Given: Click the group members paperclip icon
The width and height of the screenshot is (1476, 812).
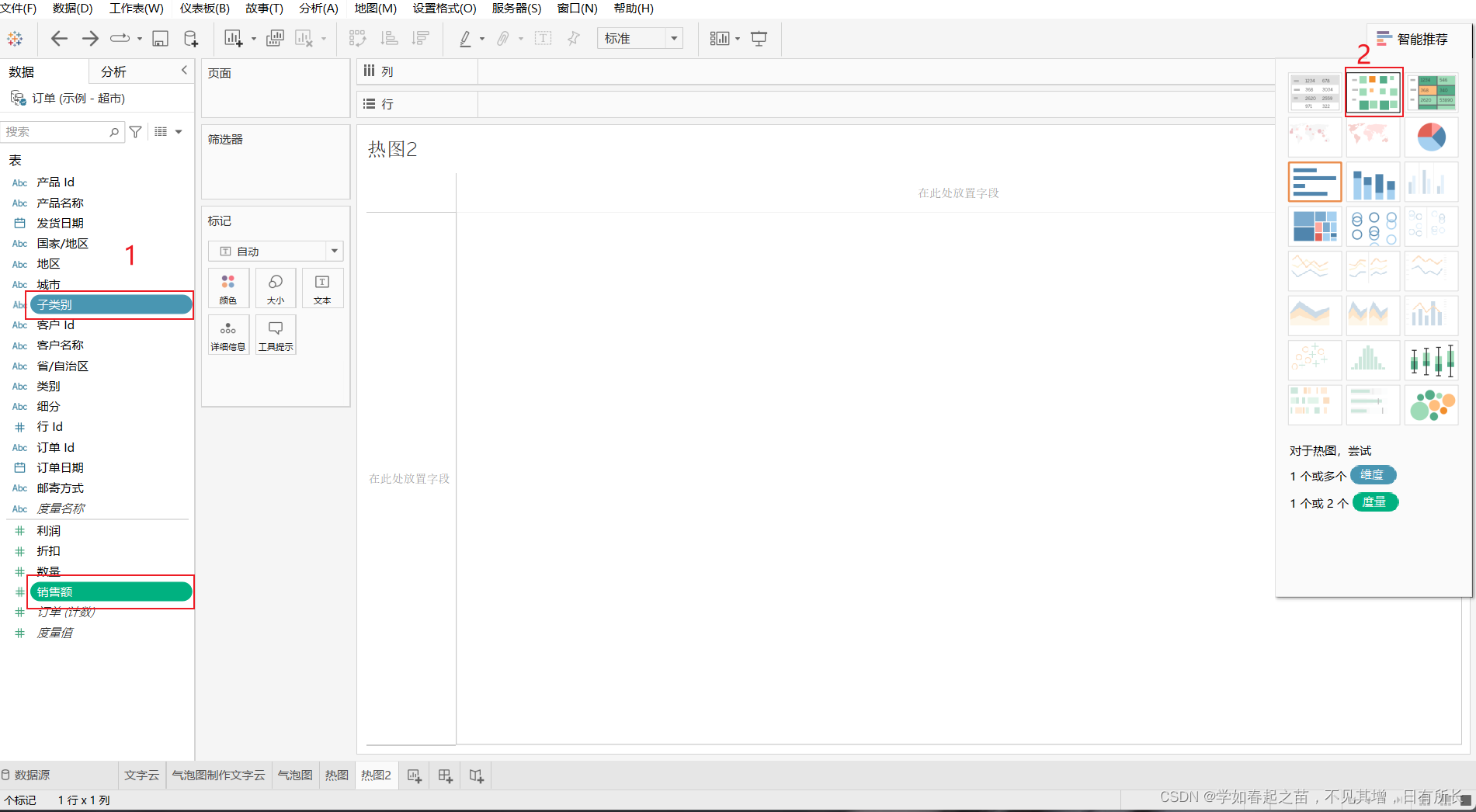Looking at the screenshot, I should (x=503, y=38).
